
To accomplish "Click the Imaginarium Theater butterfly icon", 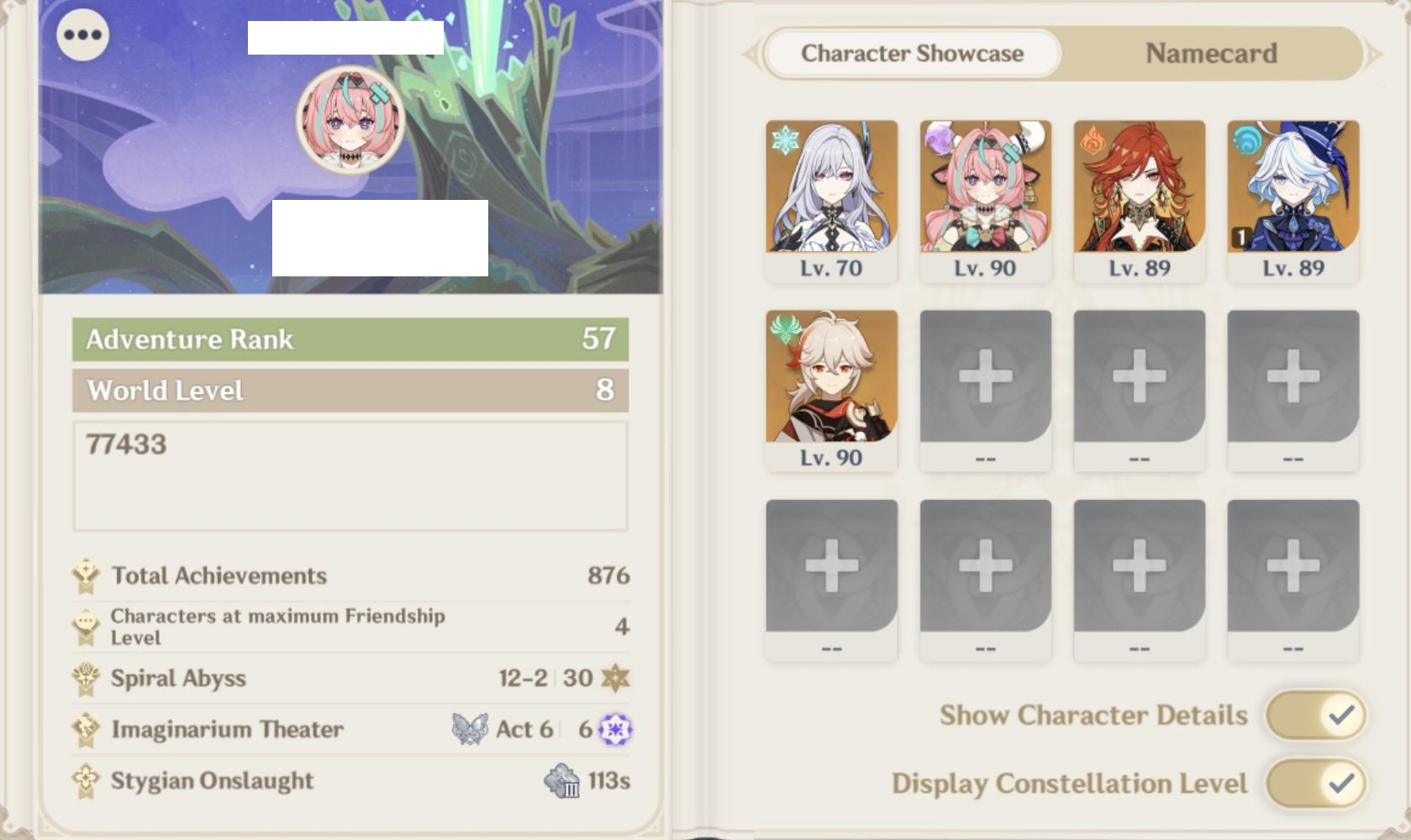I will (470, 729).
